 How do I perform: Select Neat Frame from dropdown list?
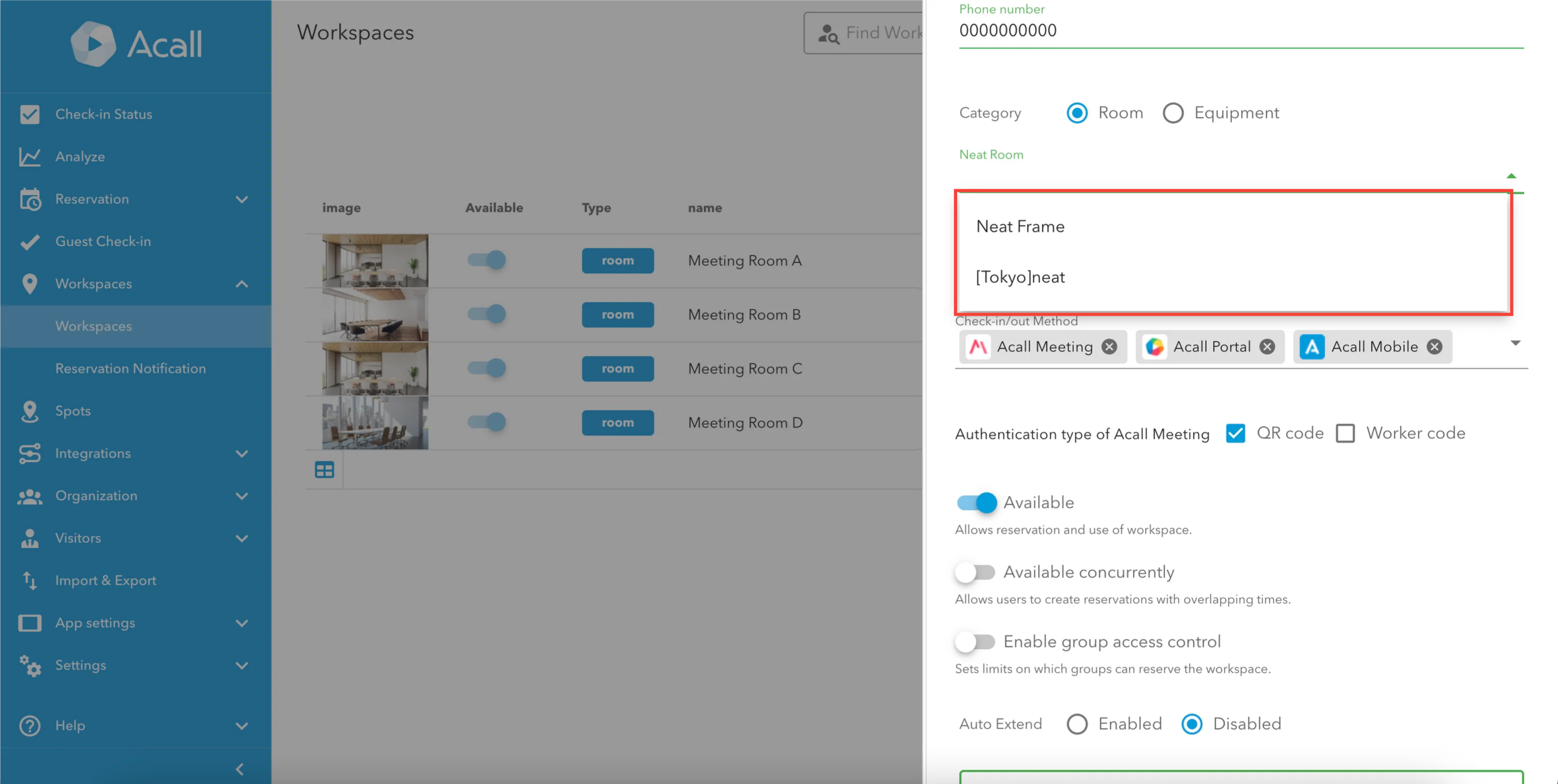(1233, 227)
